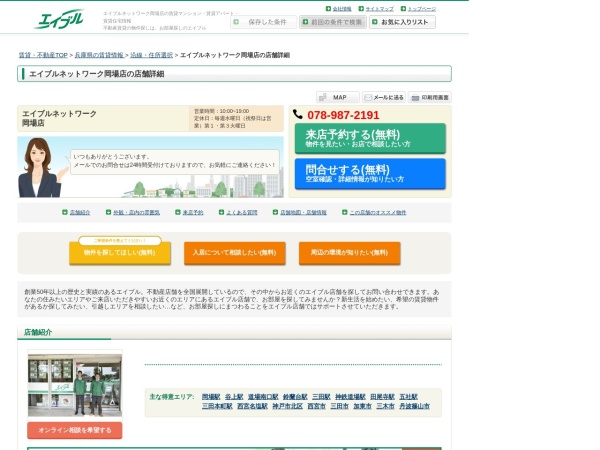Click the green arrow icon on お気に入りリスト

(x=375, y=22)
